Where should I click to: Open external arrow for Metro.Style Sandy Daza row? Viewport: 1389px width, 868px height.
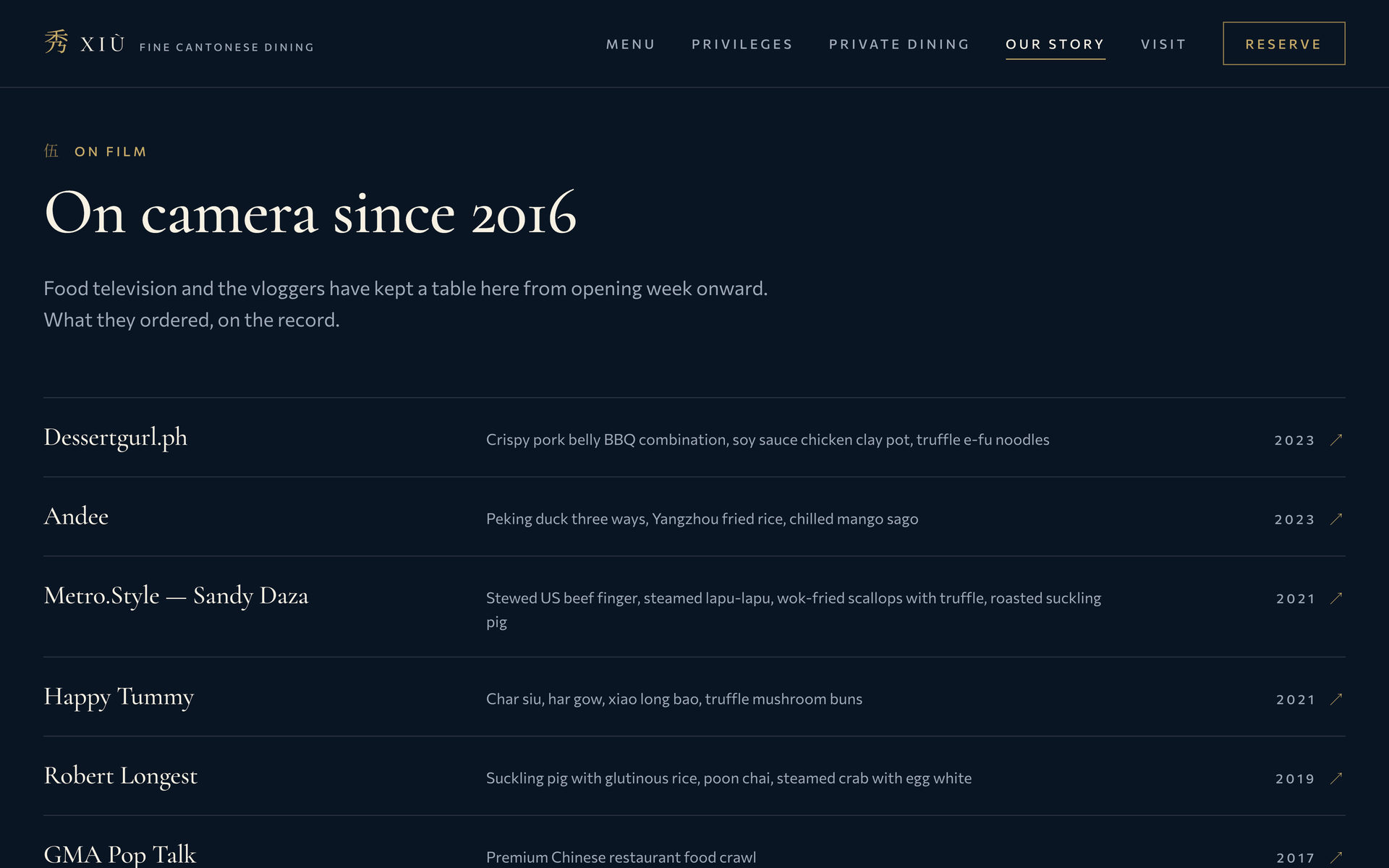[x=1336, y=598]
